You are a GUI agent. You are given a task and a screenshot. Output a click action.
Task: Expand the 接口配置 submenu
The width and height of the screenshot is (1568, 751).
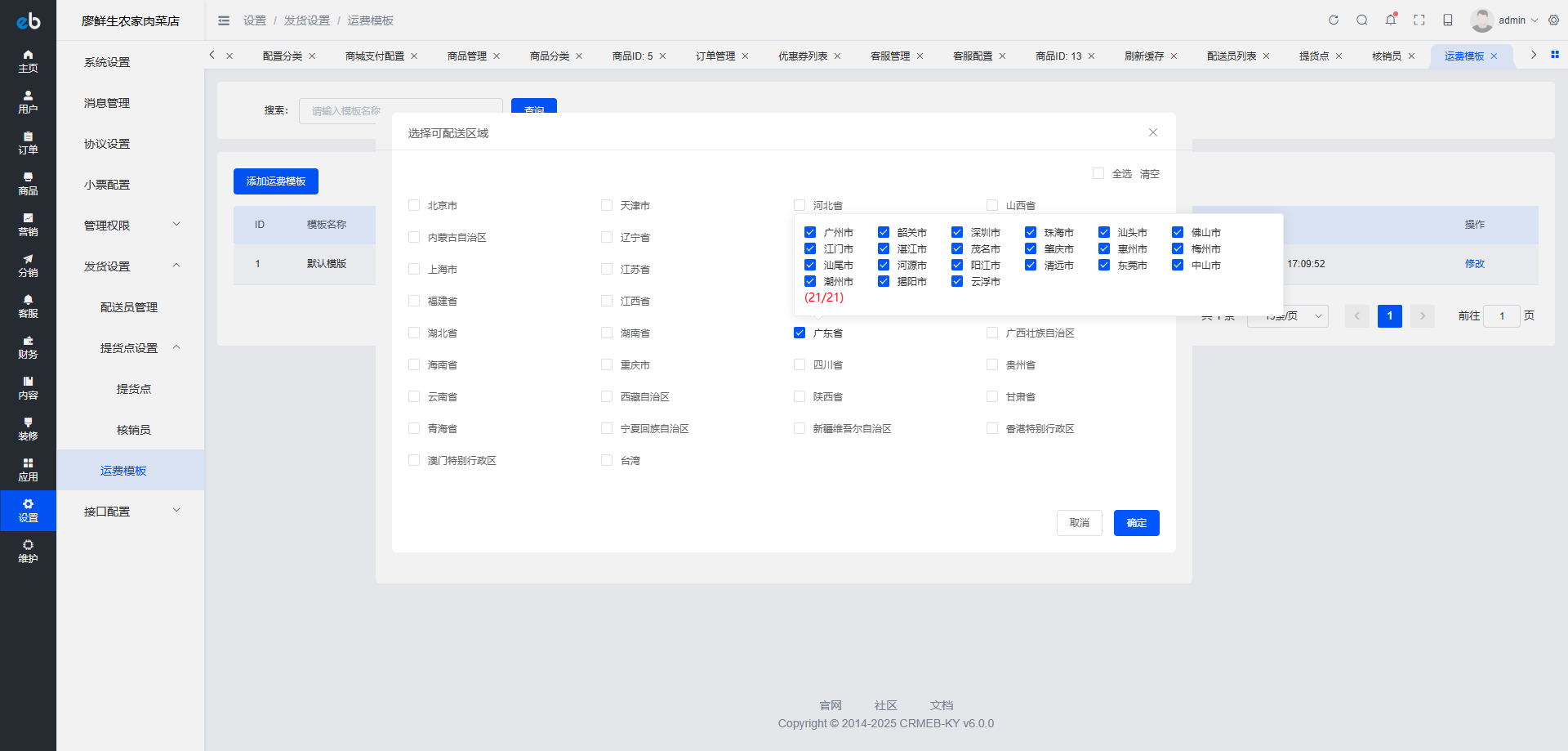[131, 511]
